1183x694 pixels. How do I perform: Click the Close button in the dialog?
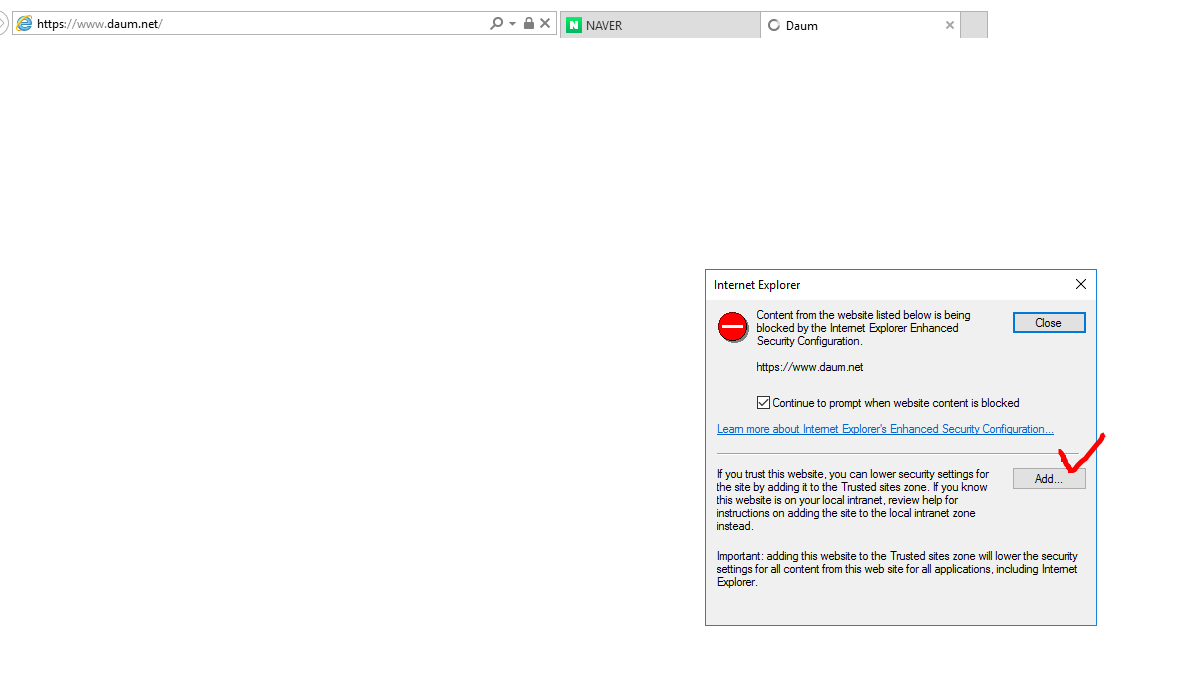click(1049, 323)
